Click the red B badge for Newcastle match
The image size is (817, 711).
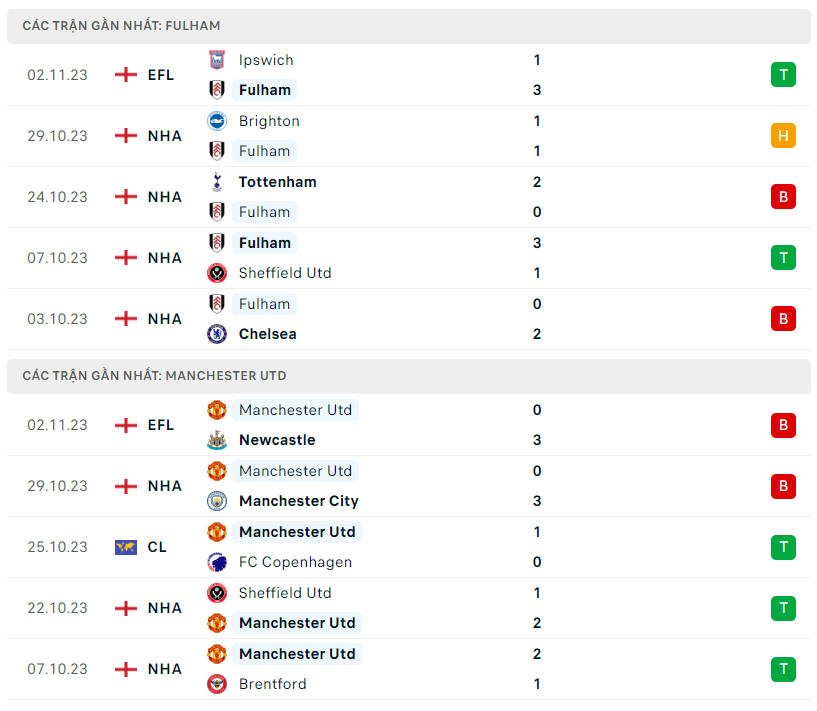pyautogui.click(x=783, y=425)
